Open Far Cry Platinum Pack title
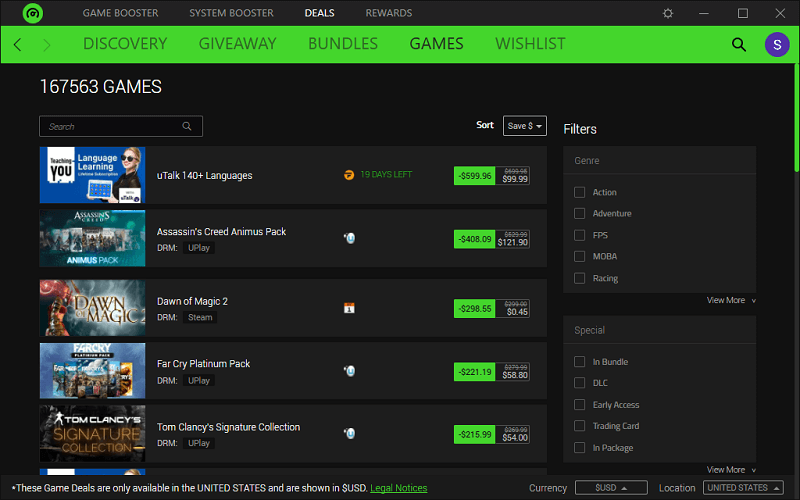The image size is (800, 500). 204,364
